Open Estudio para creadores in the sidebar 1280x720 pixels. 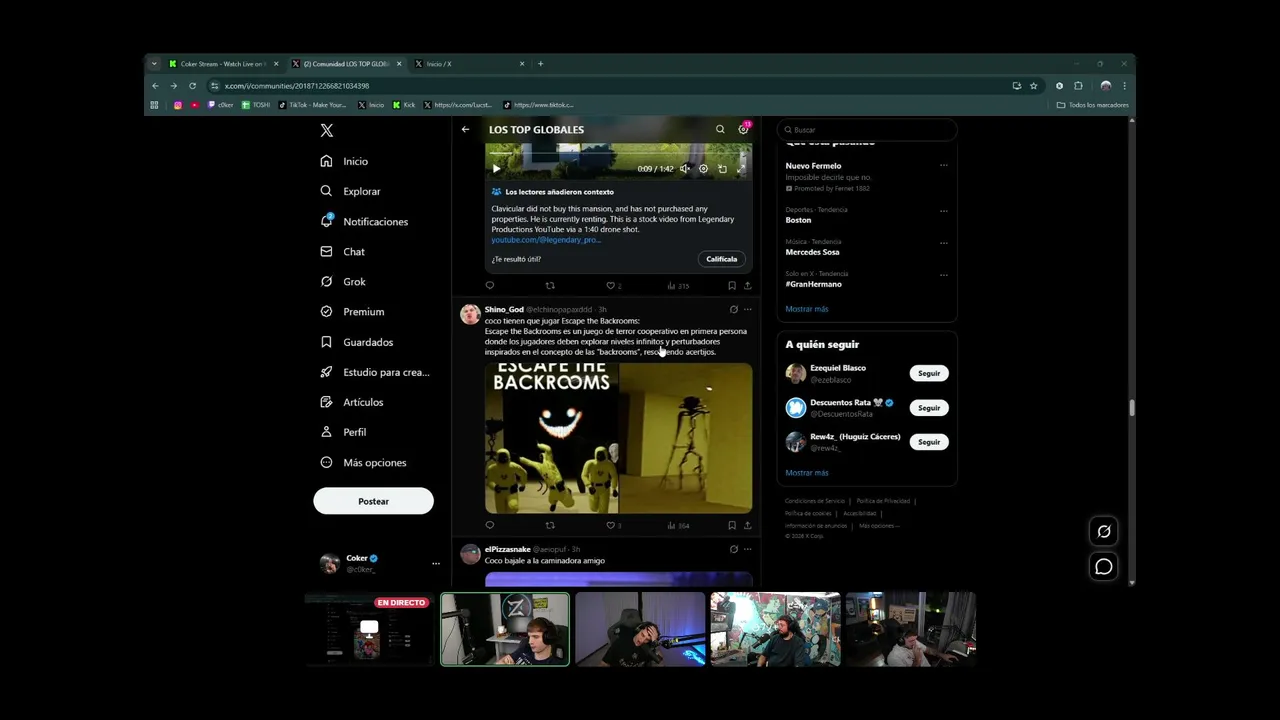tap(375, 372)
